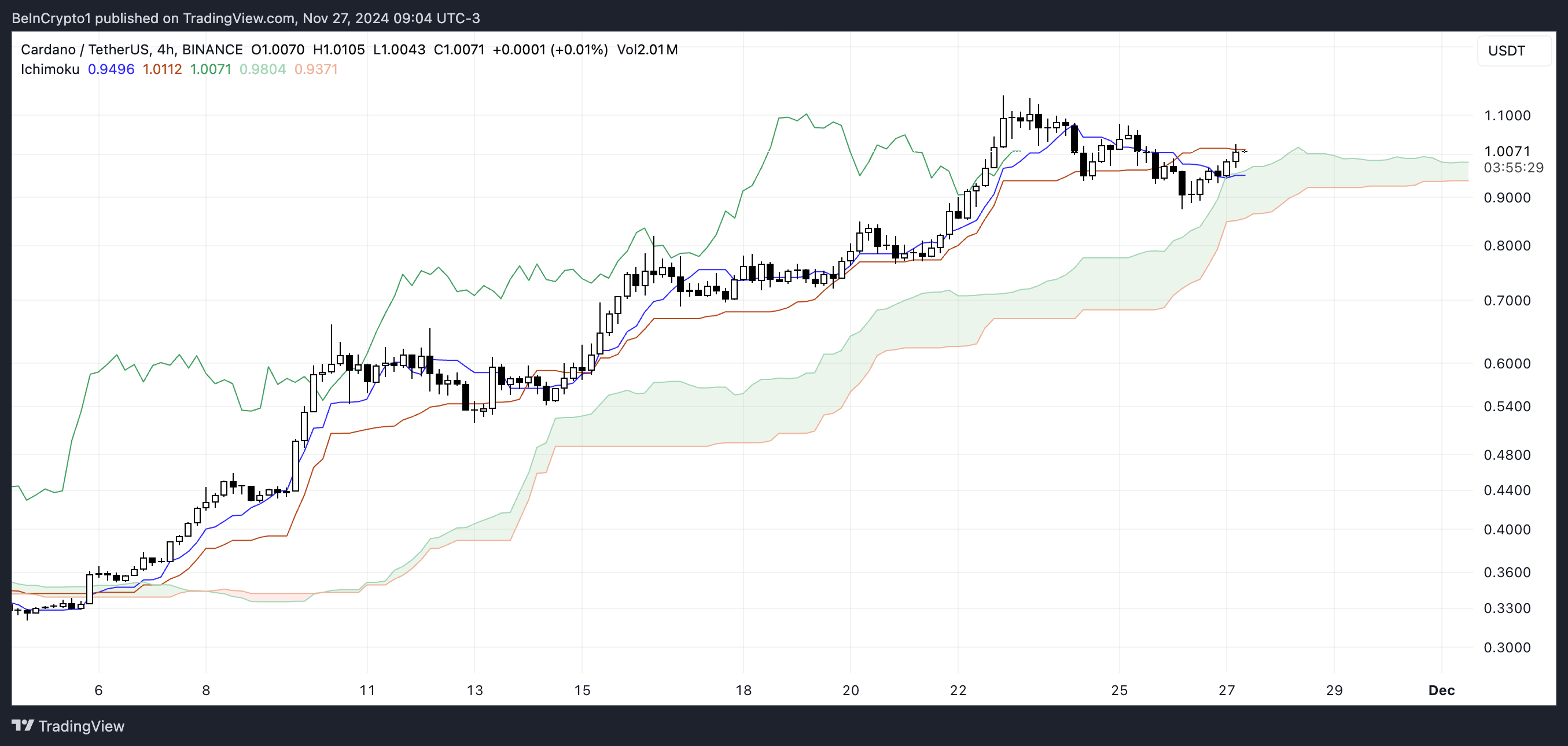Click the date 27 on time axis
This screenshot has height=746, width=1568.
coord(1227,690)
